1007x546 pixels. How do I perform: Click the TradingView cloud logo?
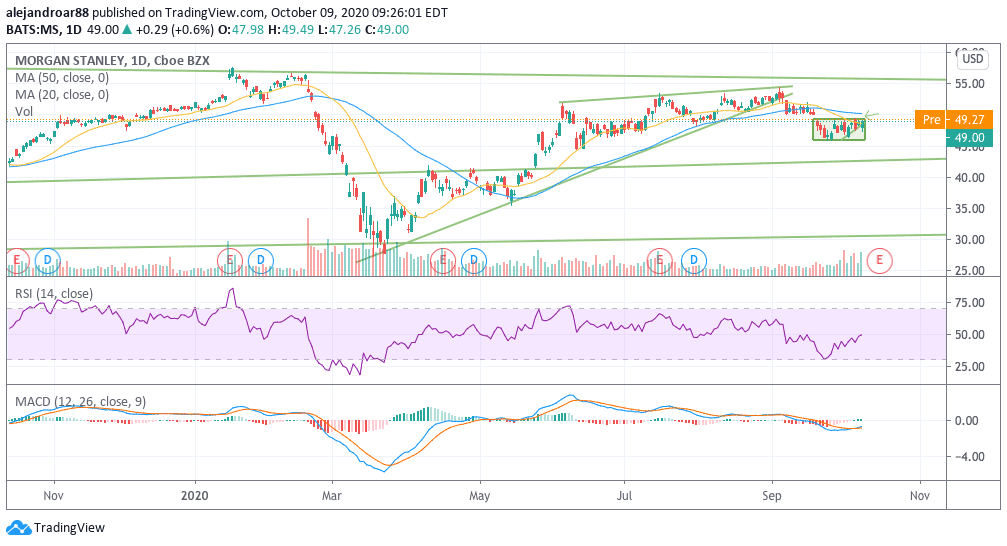click(x=18, y=528)
